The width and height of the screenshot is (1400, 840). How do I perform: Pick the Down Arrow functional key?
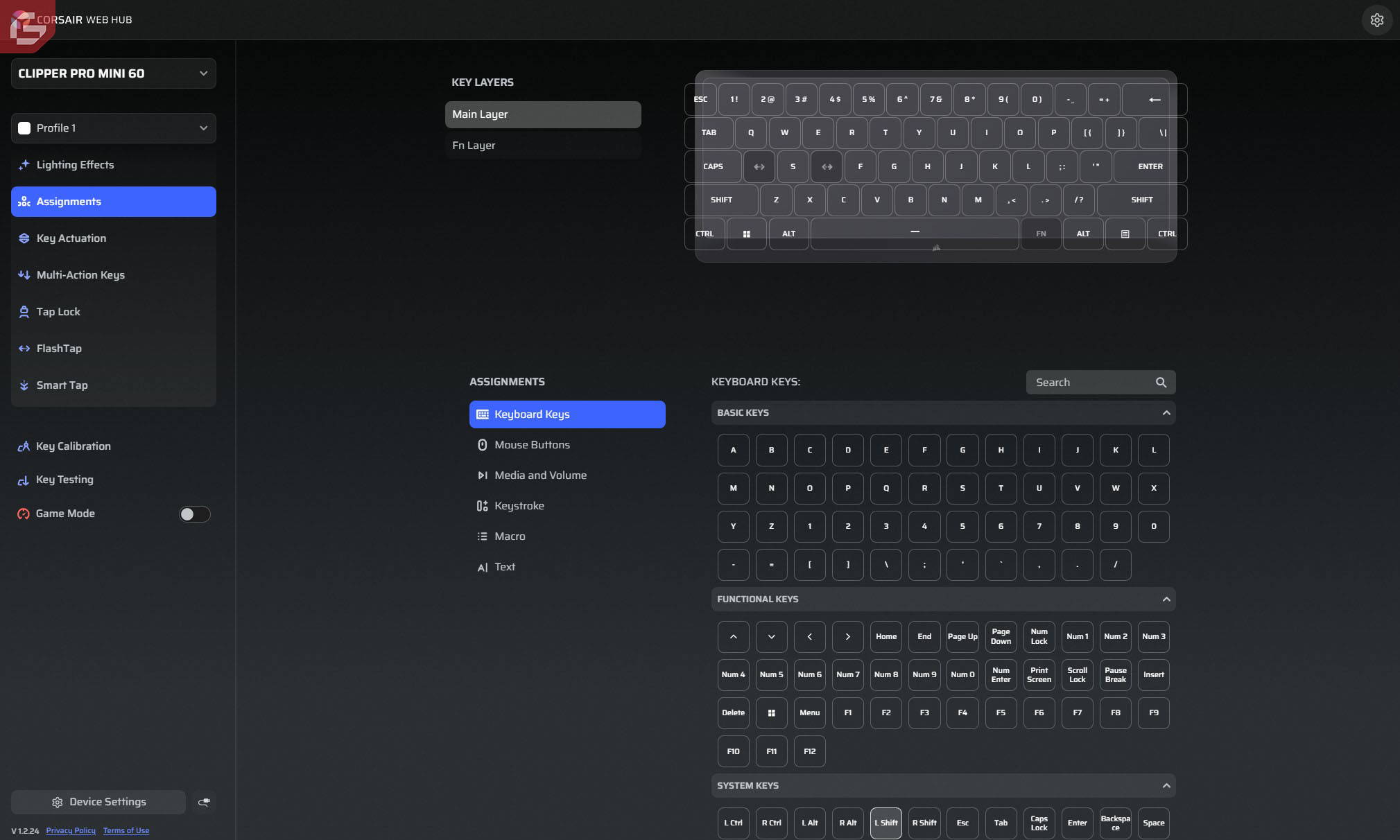(x=772, y=637)
